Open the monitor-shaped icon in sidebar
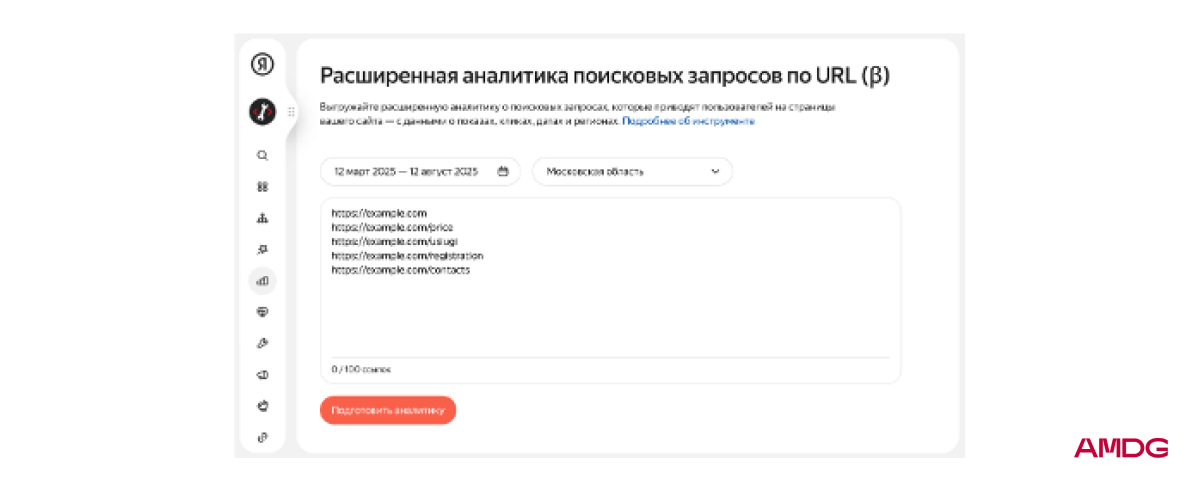The height and width of the screenshot is (490, 1200). click(262, 312)
